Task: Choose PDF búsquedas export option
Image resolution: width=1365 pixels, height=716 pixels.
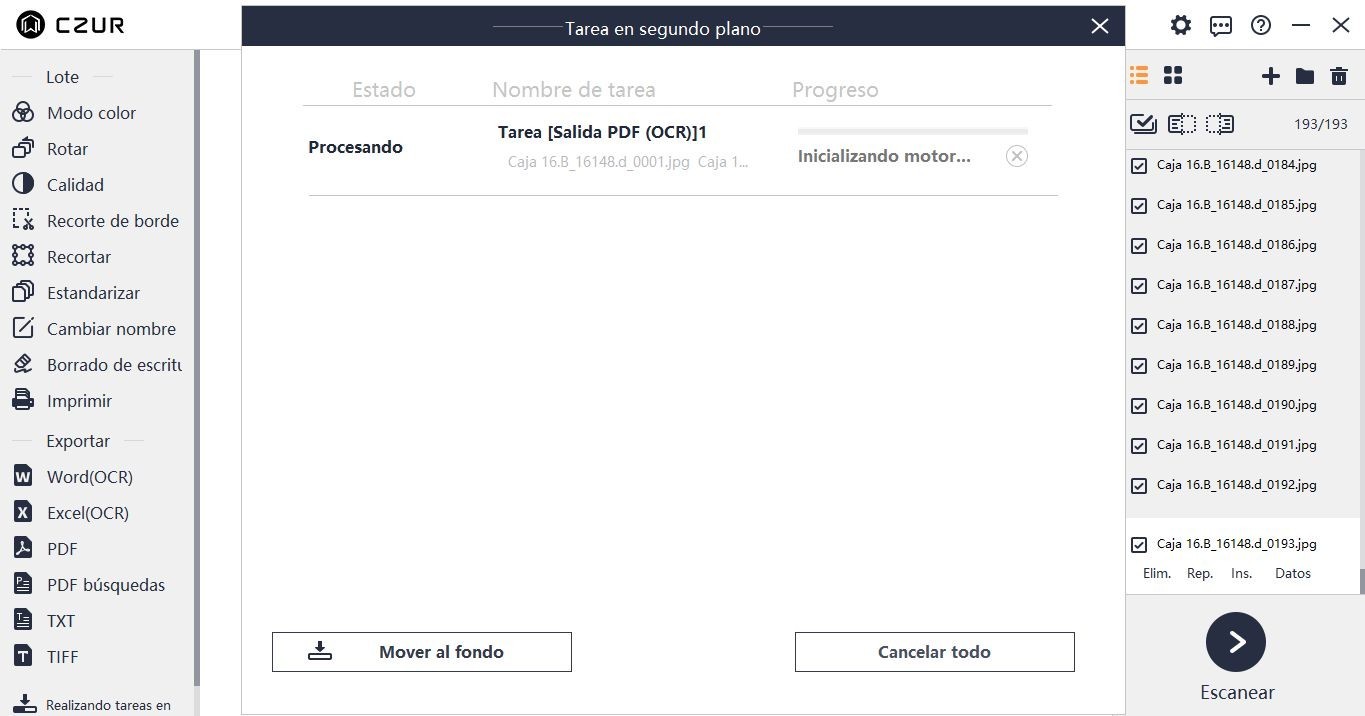Action: 105,585
